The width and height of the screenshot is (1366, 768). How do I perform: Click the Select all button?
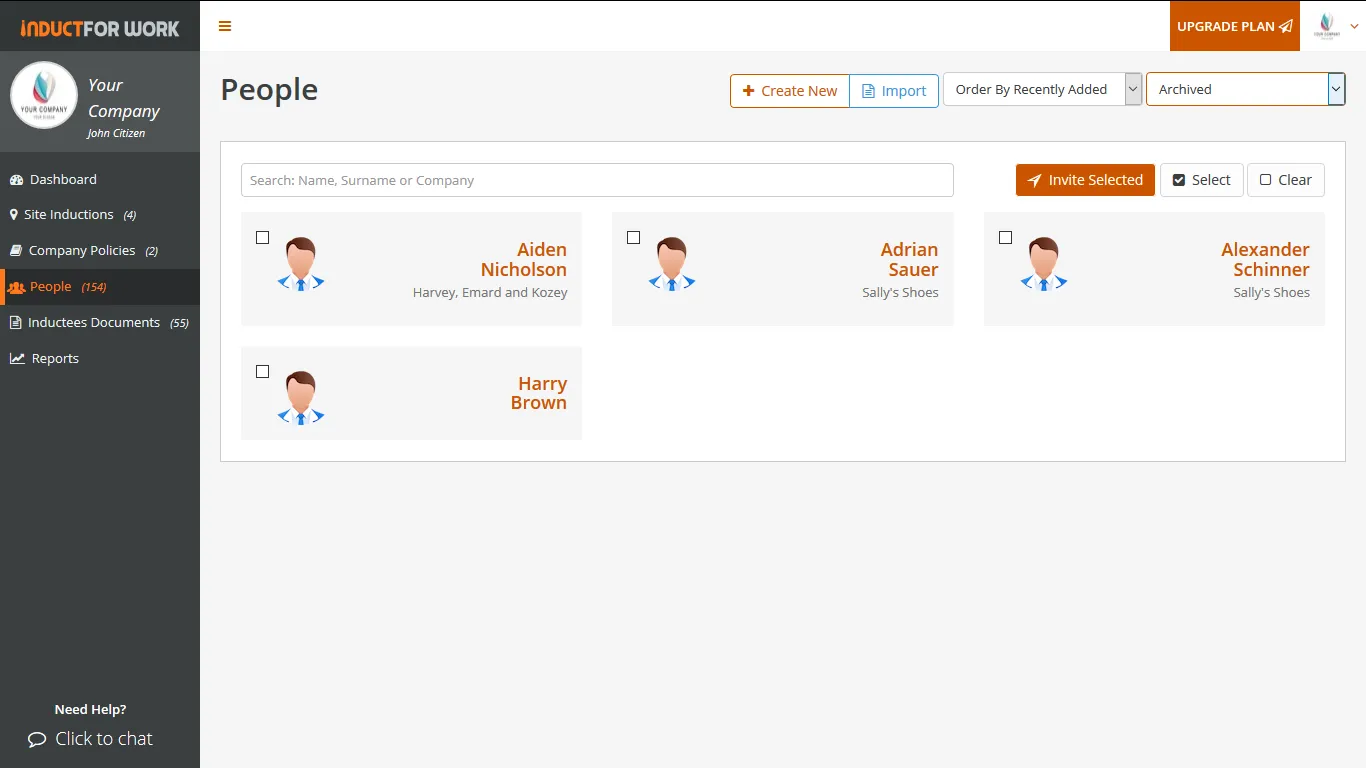point(1202,180)
